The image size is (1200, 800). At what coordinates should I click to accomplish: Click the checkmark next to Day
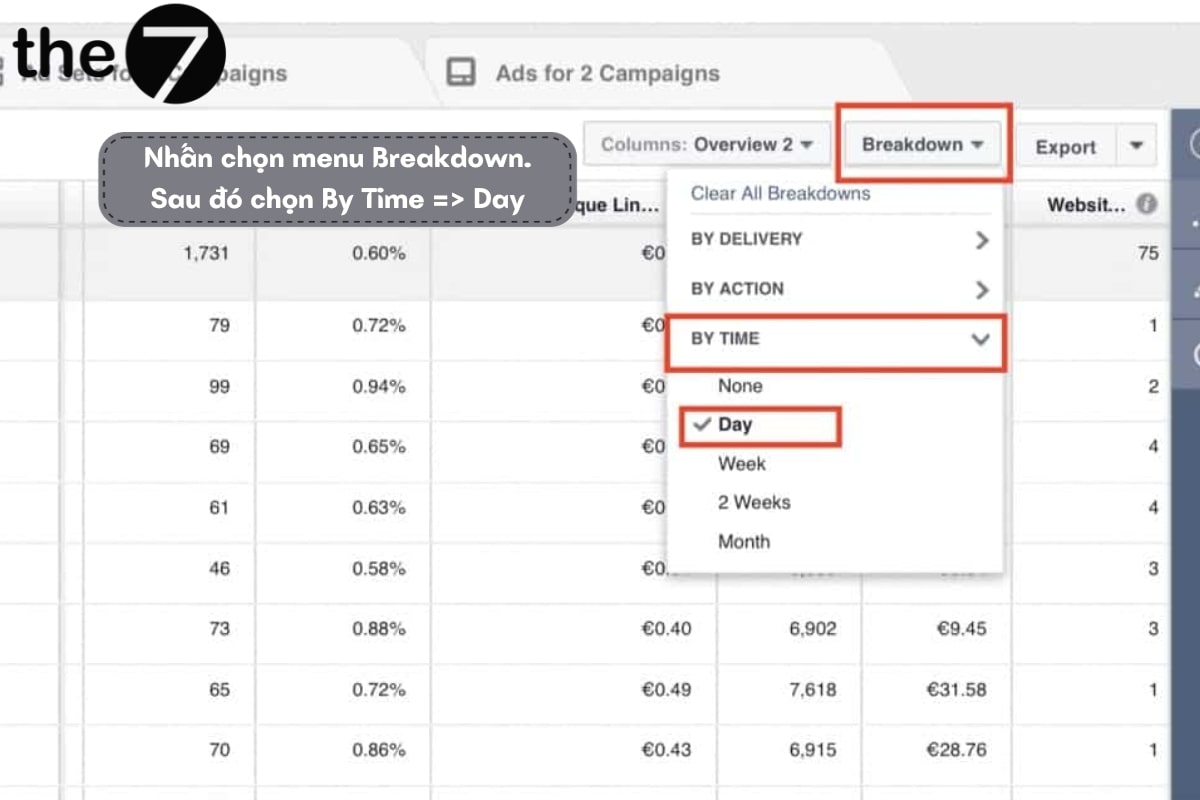click(701, 425)
